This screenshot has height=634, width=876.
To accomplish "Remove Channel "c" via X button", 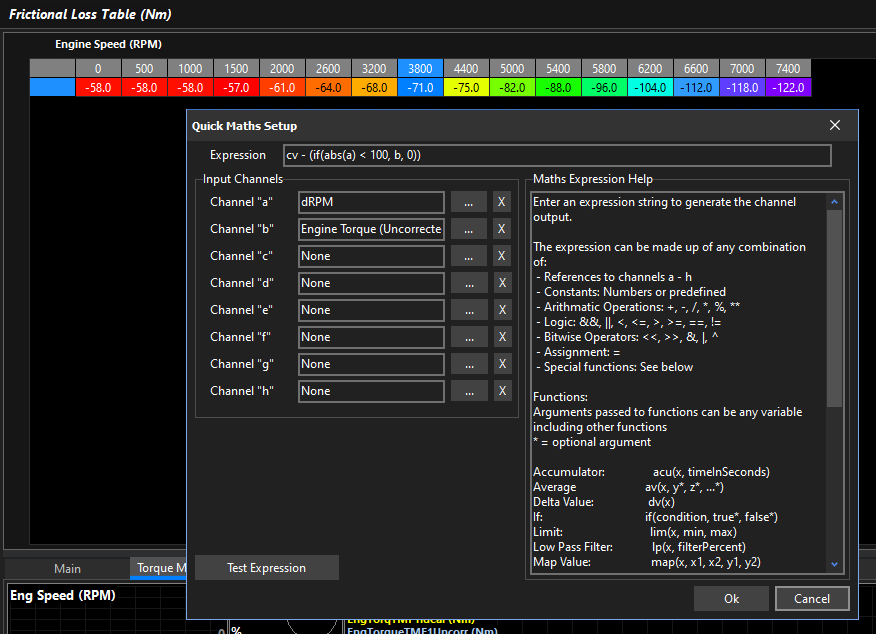I will pos(502,256).
